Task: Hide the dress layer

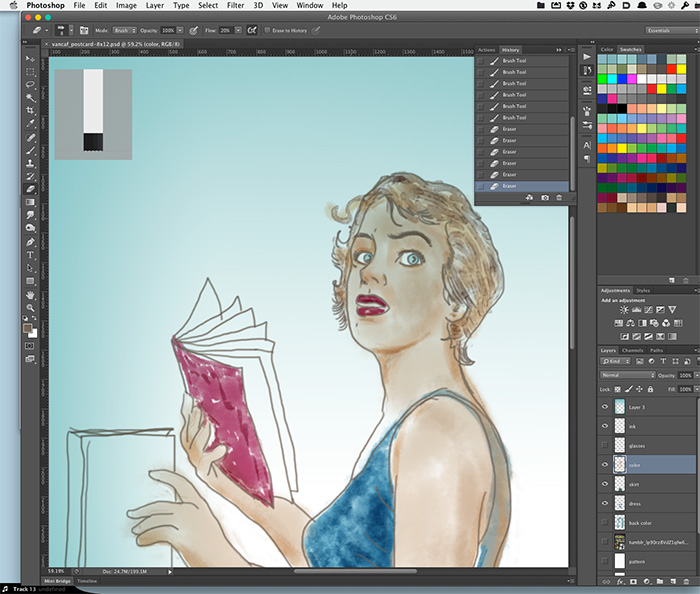Action: click(x=605, y=503)
